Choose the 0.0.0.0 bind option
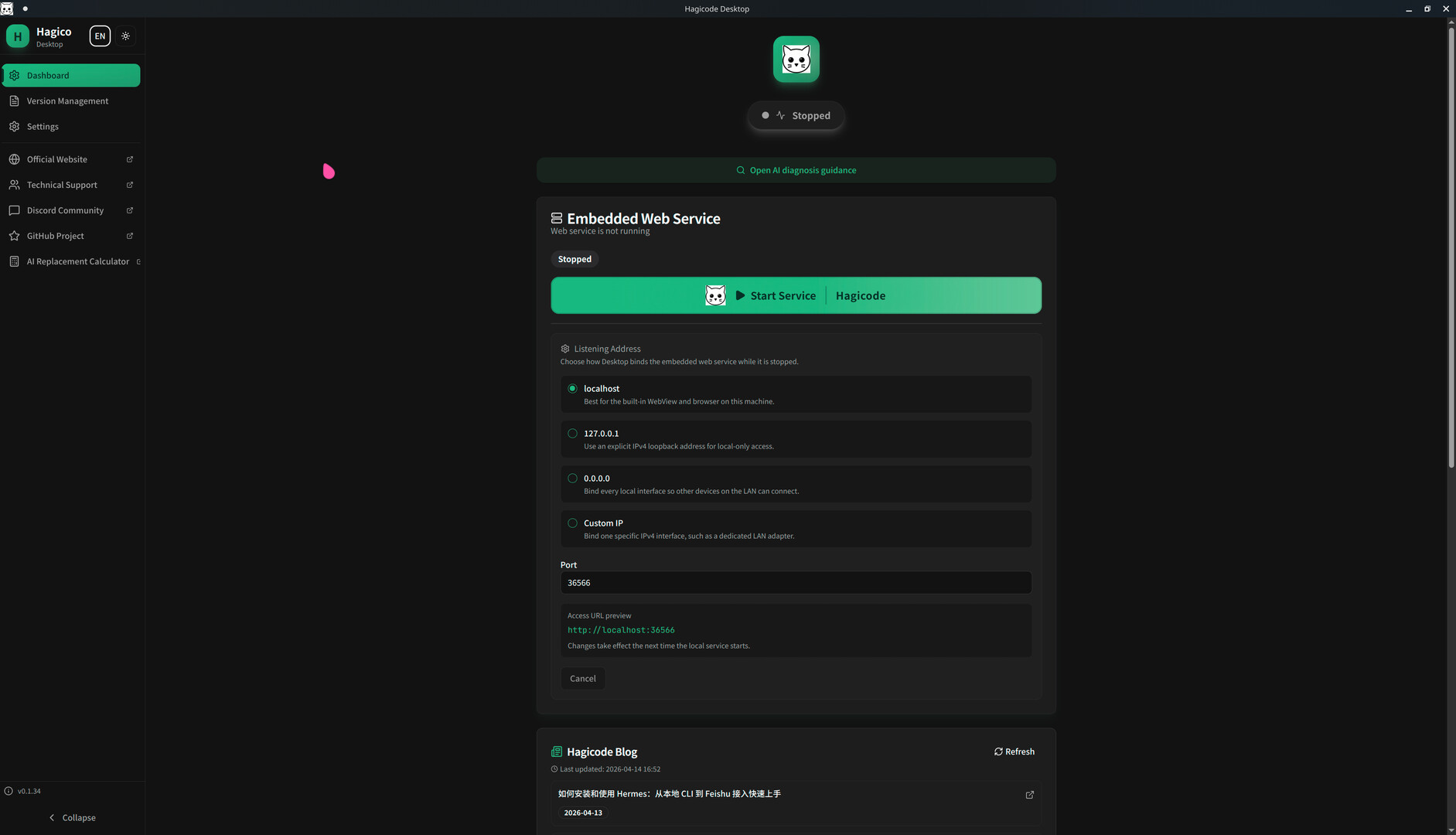1456x835 pixels. [x=572, y=479]
